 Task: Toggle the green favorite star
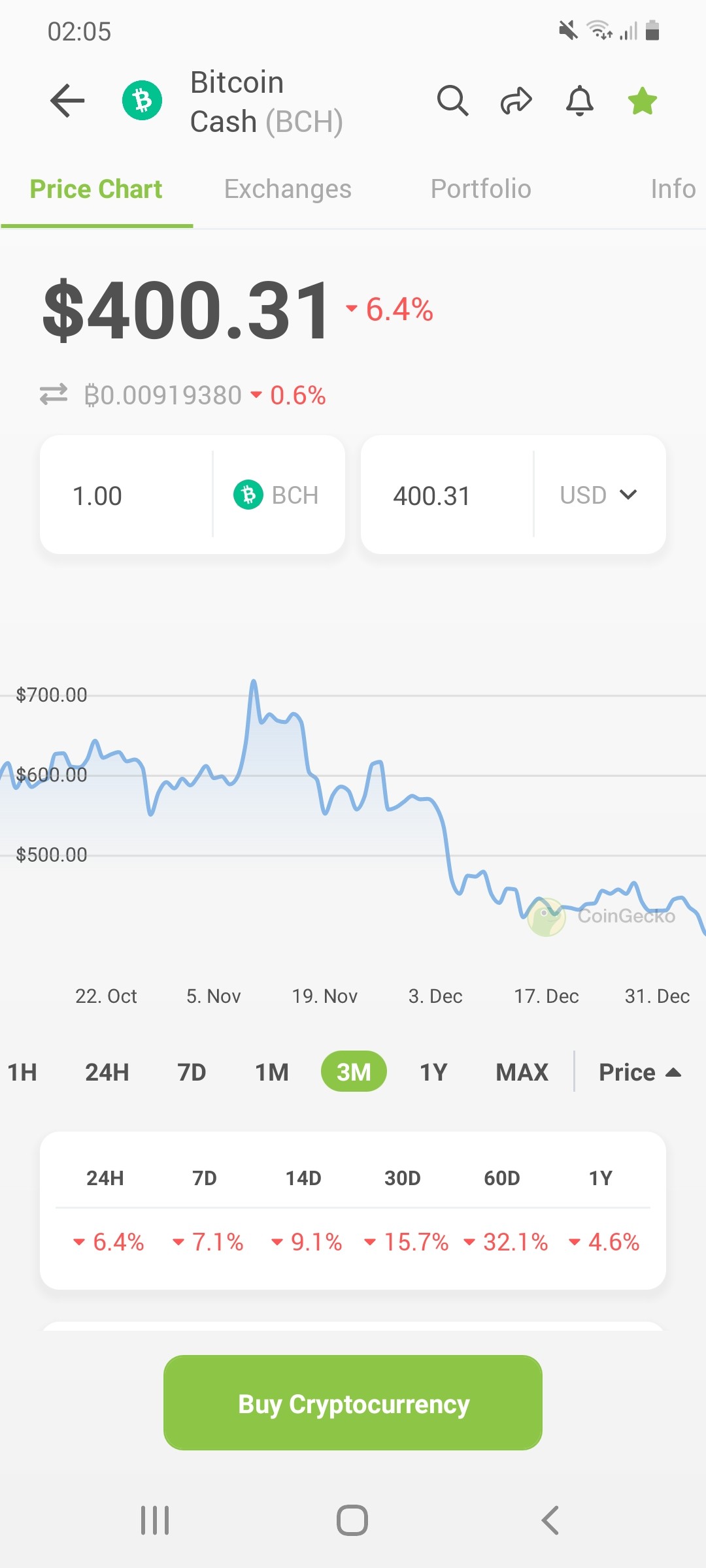tap(643, 101)
